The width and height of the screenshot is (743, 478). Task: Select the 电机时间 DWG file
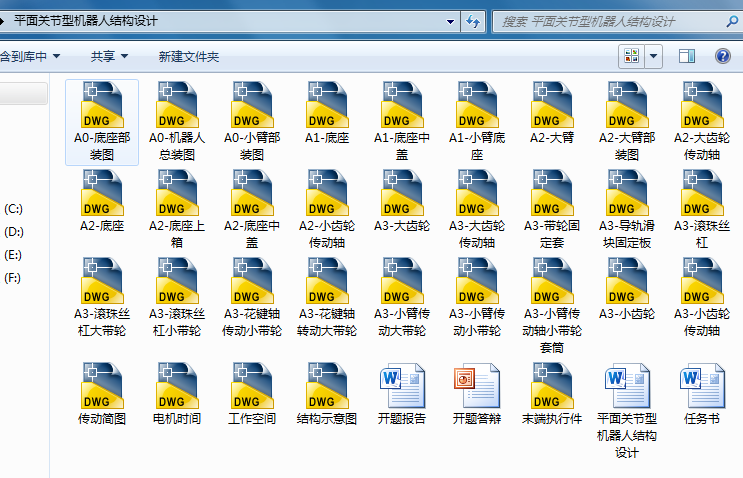[x=177, y=394]
